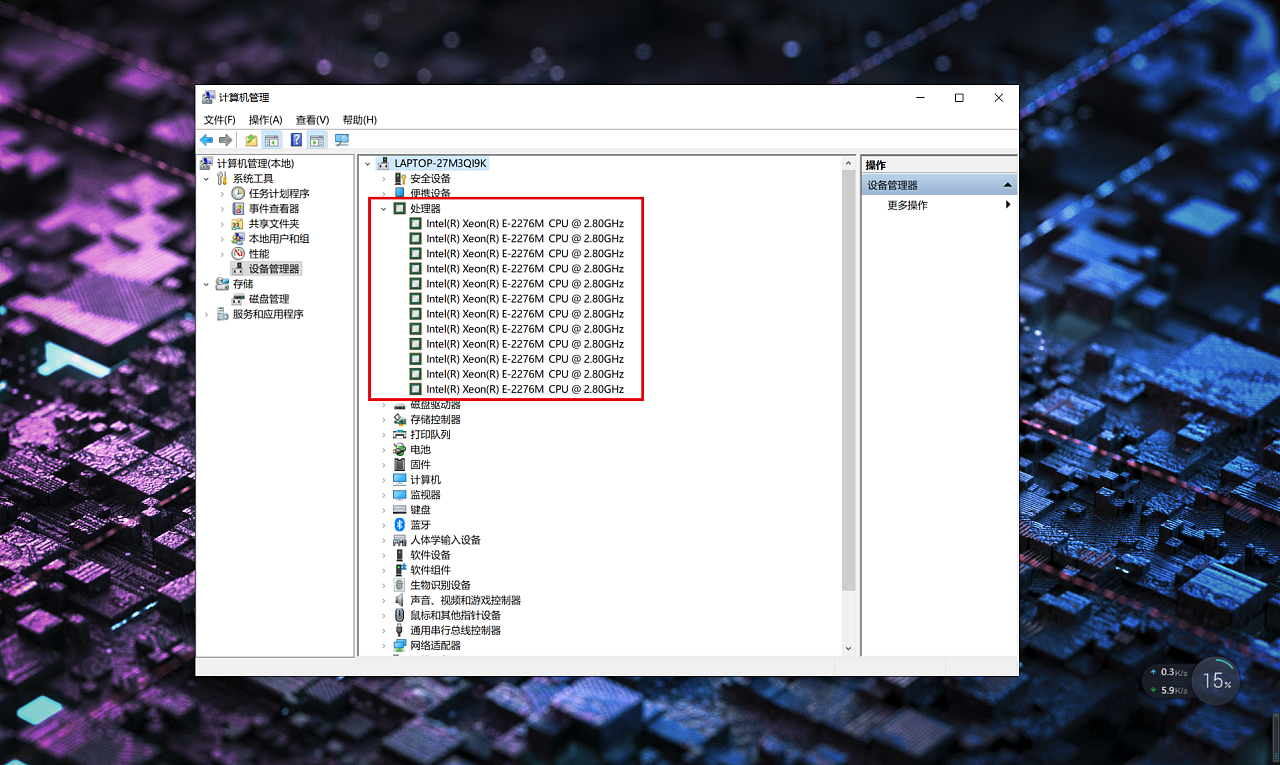Click the Bluetooth (蓝牙) device icon
The height and width of the screenshot is (765, 1280).
pos(400,525)
